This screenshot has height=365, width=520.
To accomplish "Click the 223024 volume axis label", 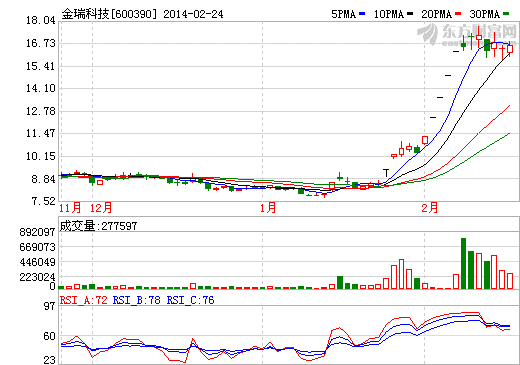I will click(37, 277).
